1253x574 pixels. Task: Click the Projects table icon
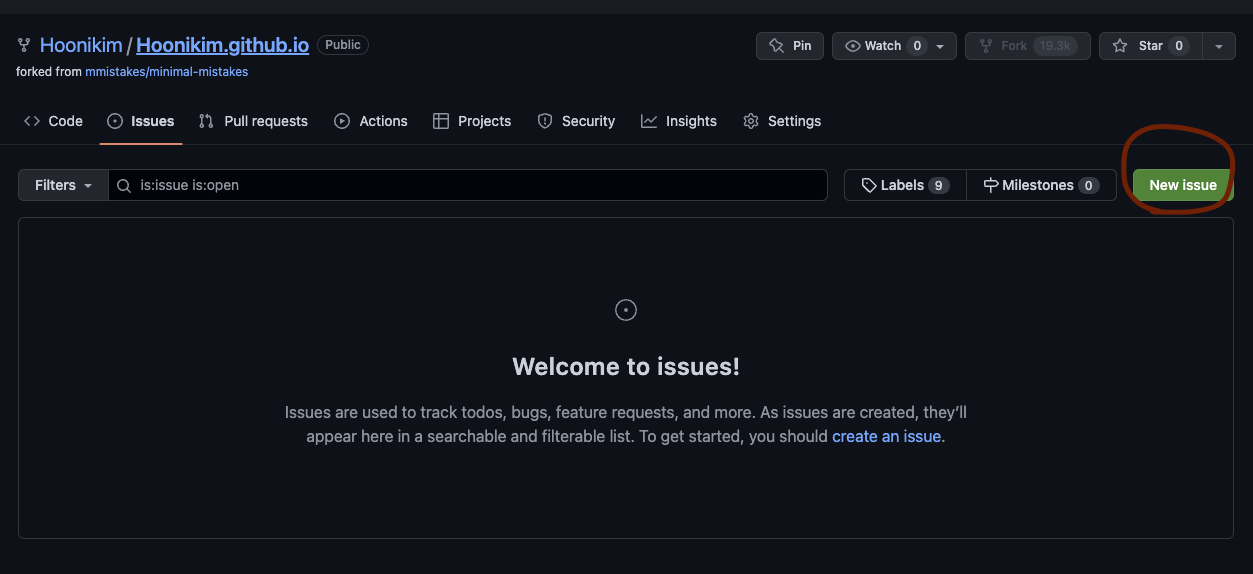[441, 121]
